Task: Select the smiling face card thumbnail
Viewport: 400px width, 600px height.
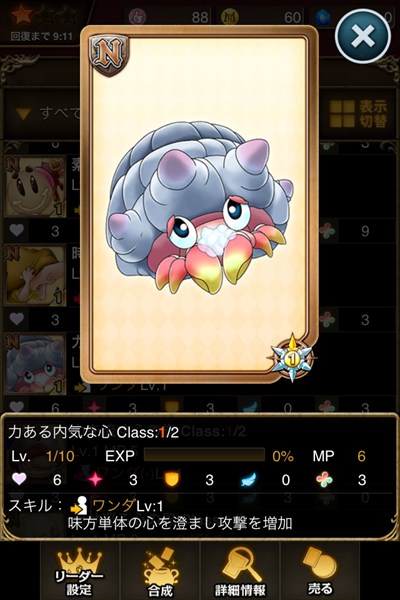Action: pos(35,186)
